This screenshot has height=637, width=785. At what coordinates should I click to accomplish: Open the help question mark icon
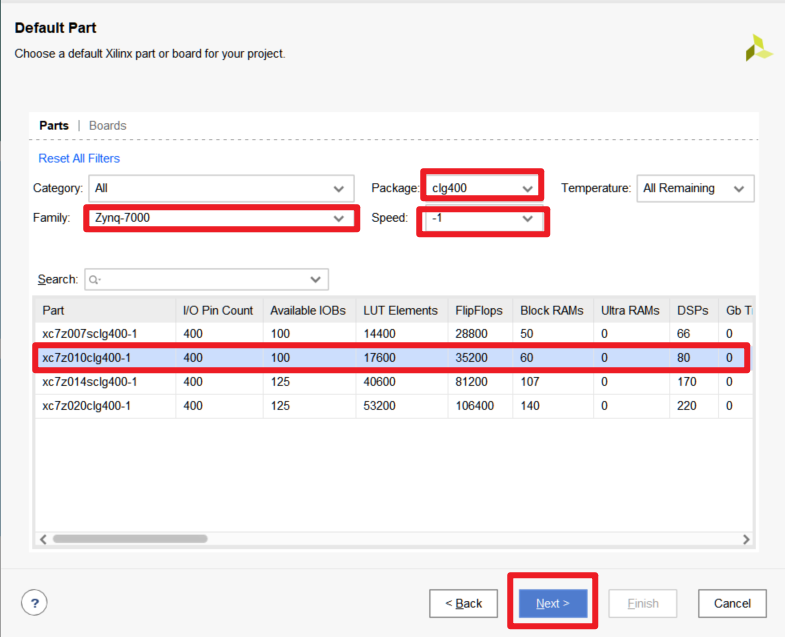point(34,602)
